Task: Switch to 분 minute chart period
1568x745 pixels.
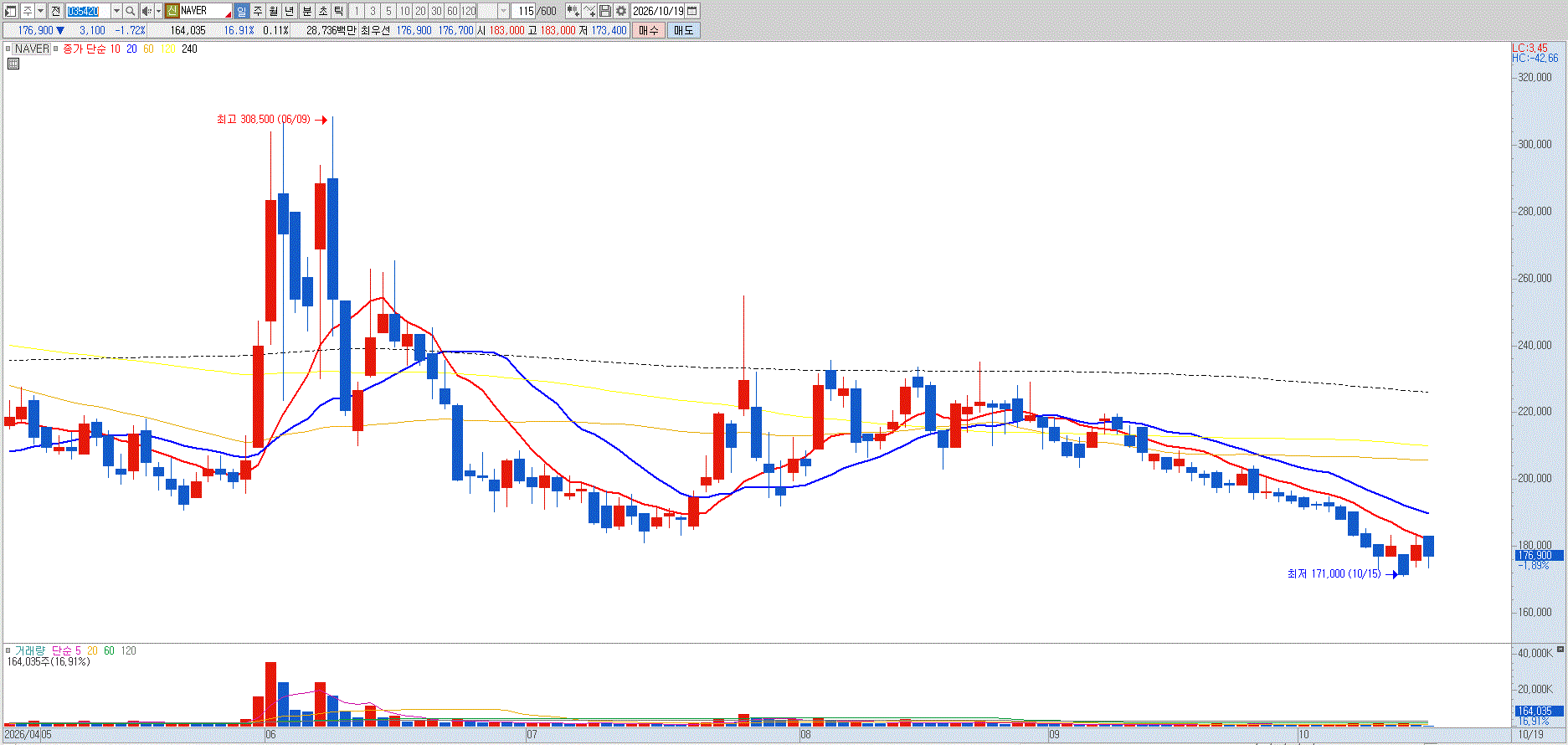Action: 306,11
